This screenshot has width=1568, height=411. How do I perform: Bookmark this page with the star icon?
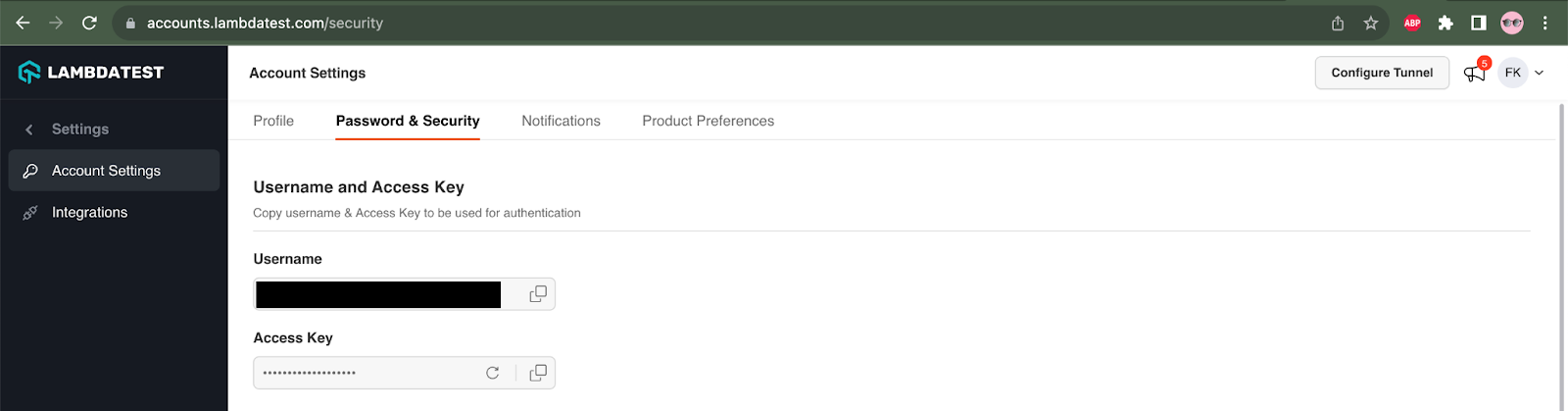(x=1371, y=23)
